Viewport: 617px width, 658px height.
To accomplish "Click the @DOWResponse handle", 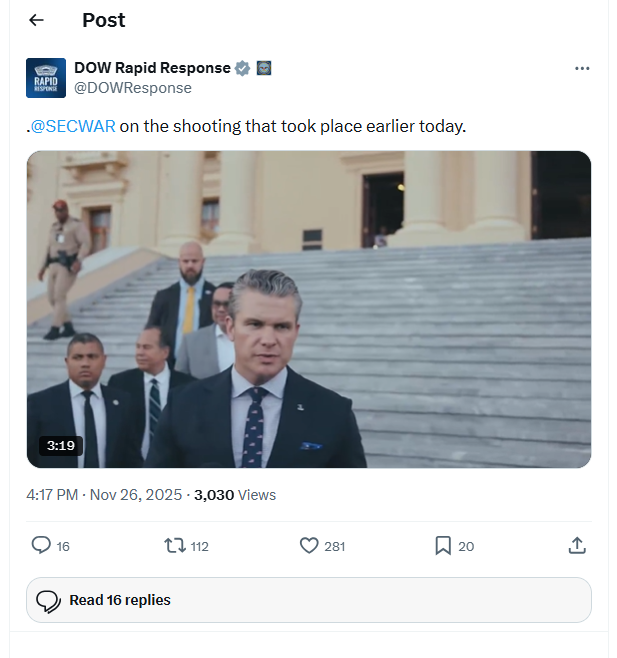I will click(133, 88).
